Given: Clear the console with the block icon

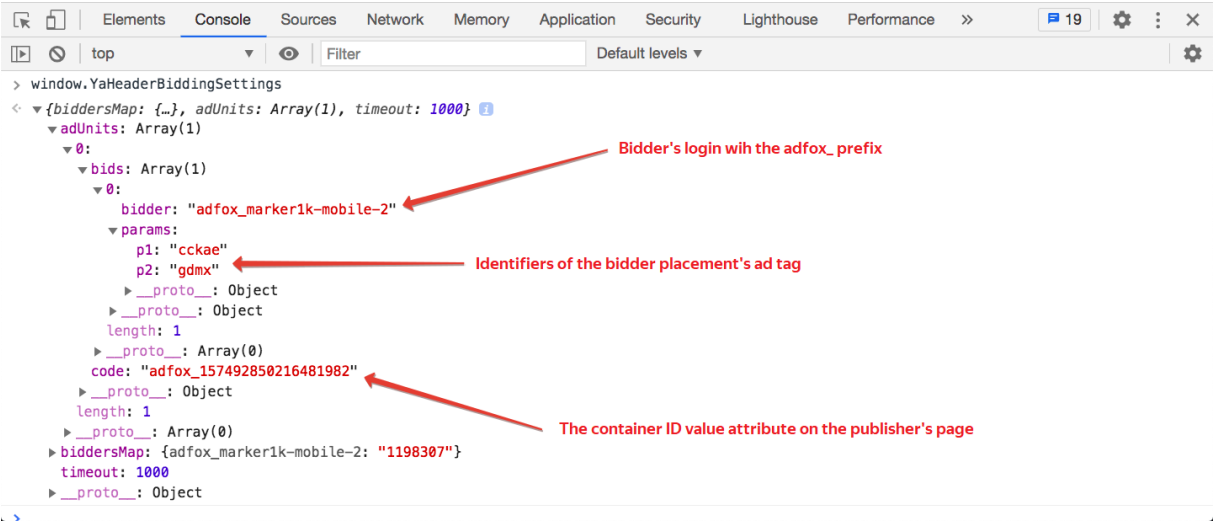Looking at the screenshot, I should (57, 54).
